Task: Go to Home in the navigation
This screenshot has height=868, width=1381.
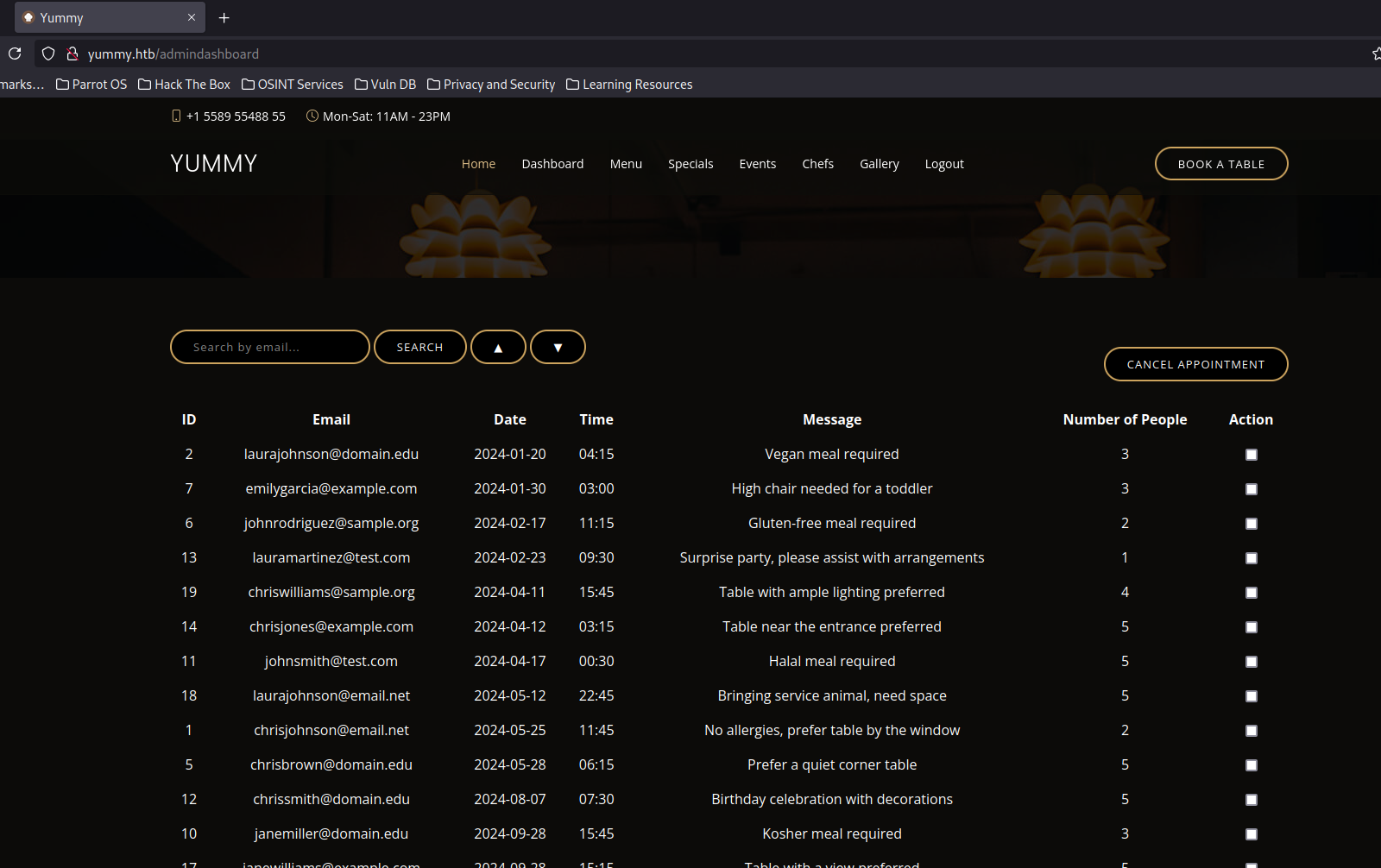Action: click(478, 164)
